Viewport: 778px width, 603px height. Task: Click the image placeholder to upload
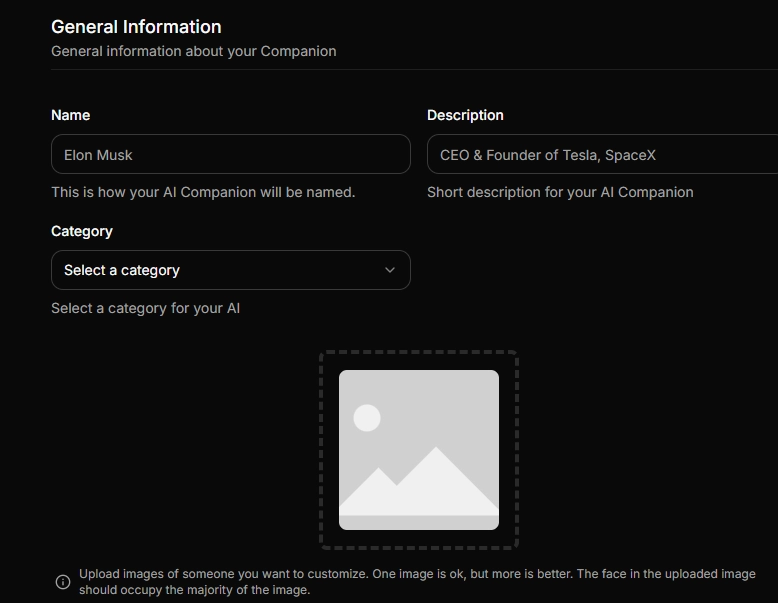(x=419, y=450)
